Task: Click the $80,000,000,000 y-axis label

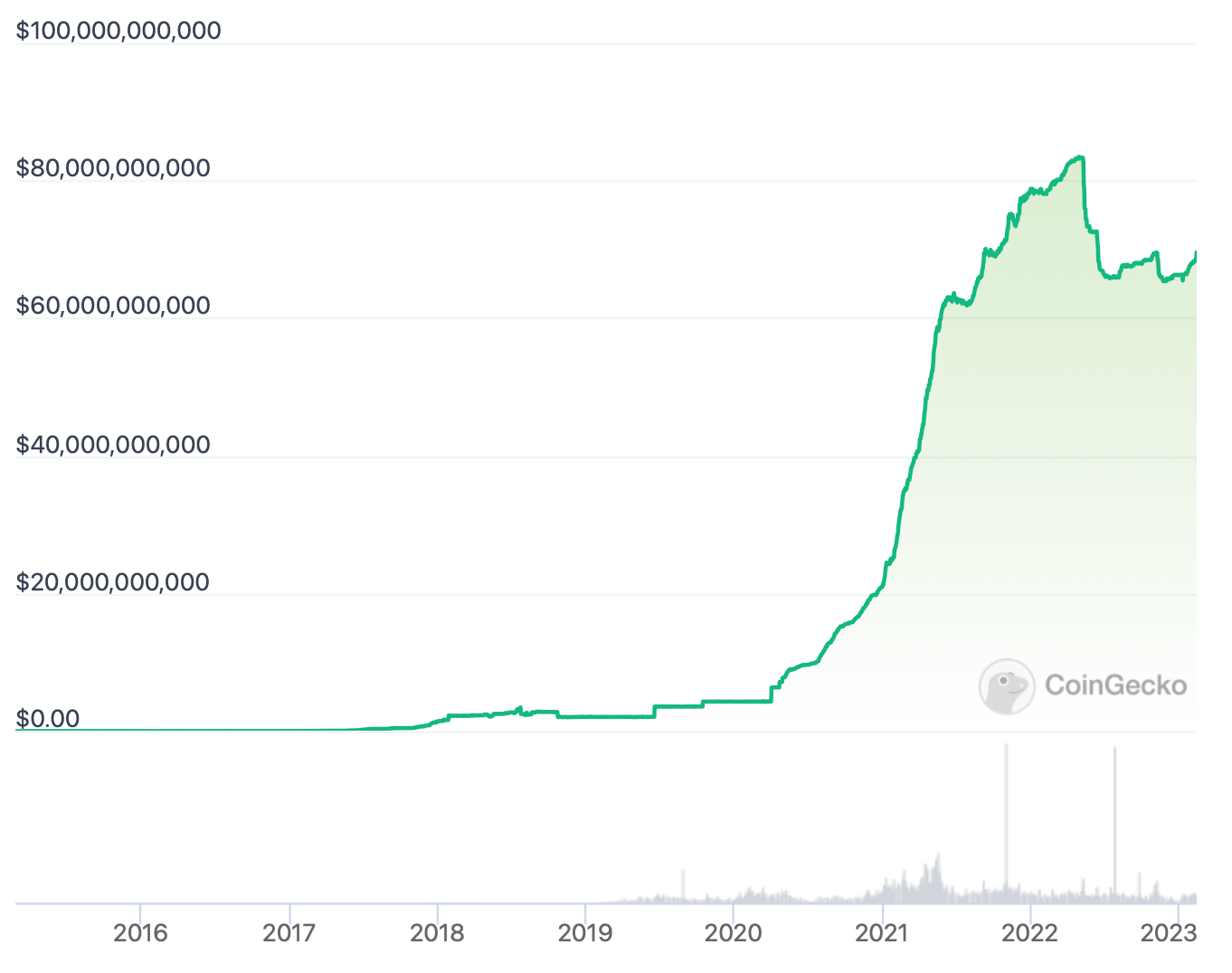Action: click(113, 168)
